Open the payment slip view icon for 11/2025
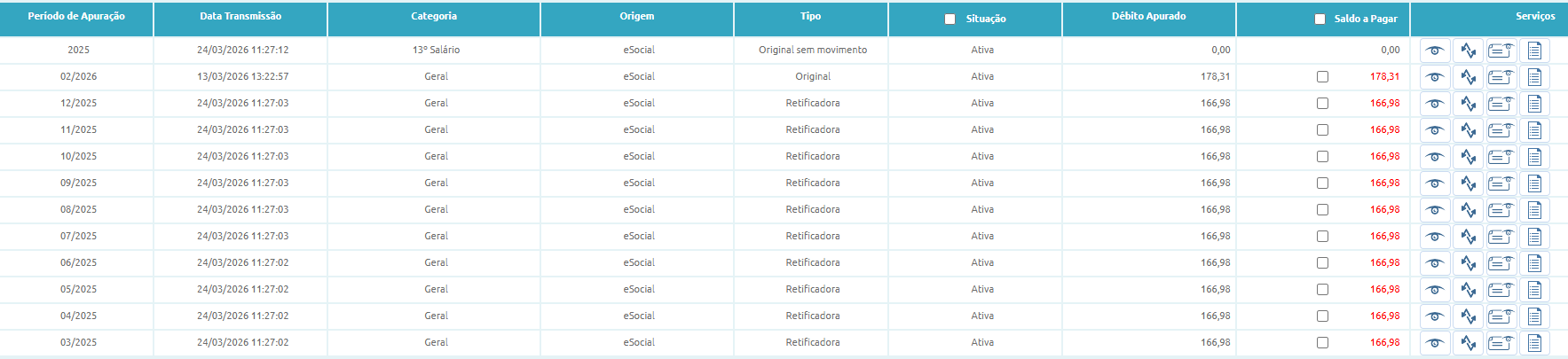Viewport: 1568px width, 359px height. (1501, 130)
